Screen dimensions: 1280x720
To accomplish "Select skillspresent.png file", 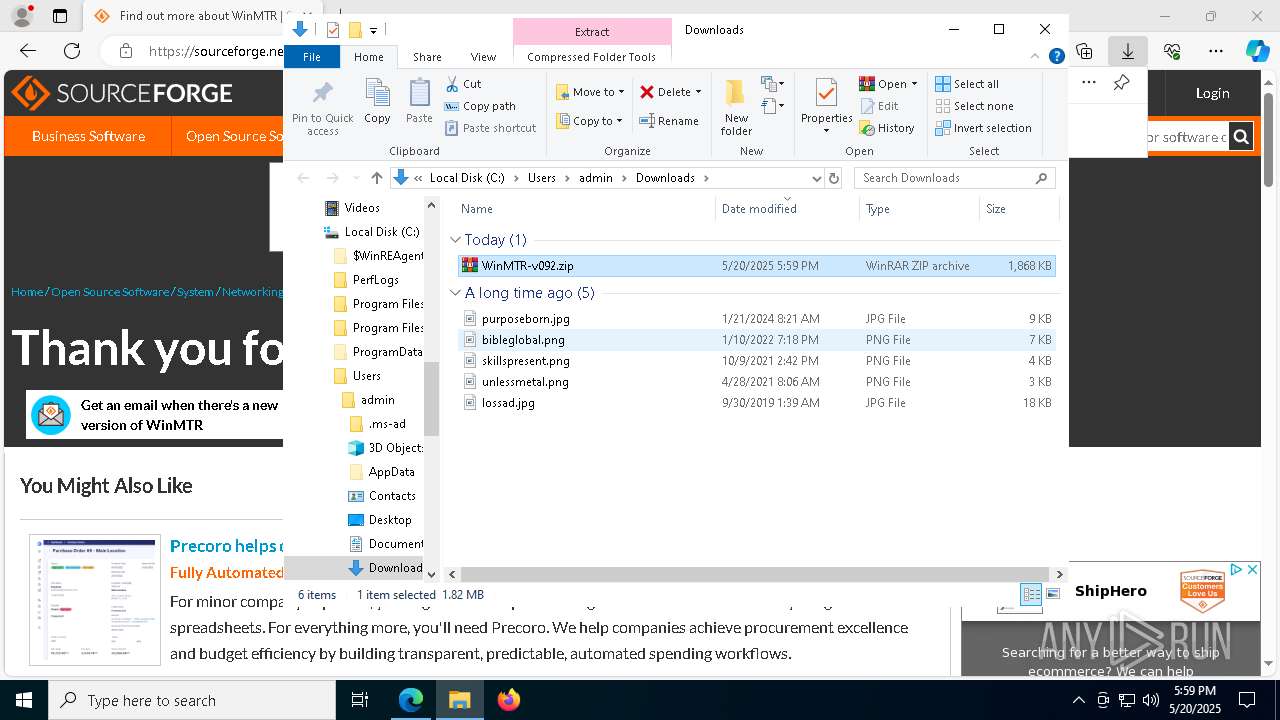I will (756, 361).
